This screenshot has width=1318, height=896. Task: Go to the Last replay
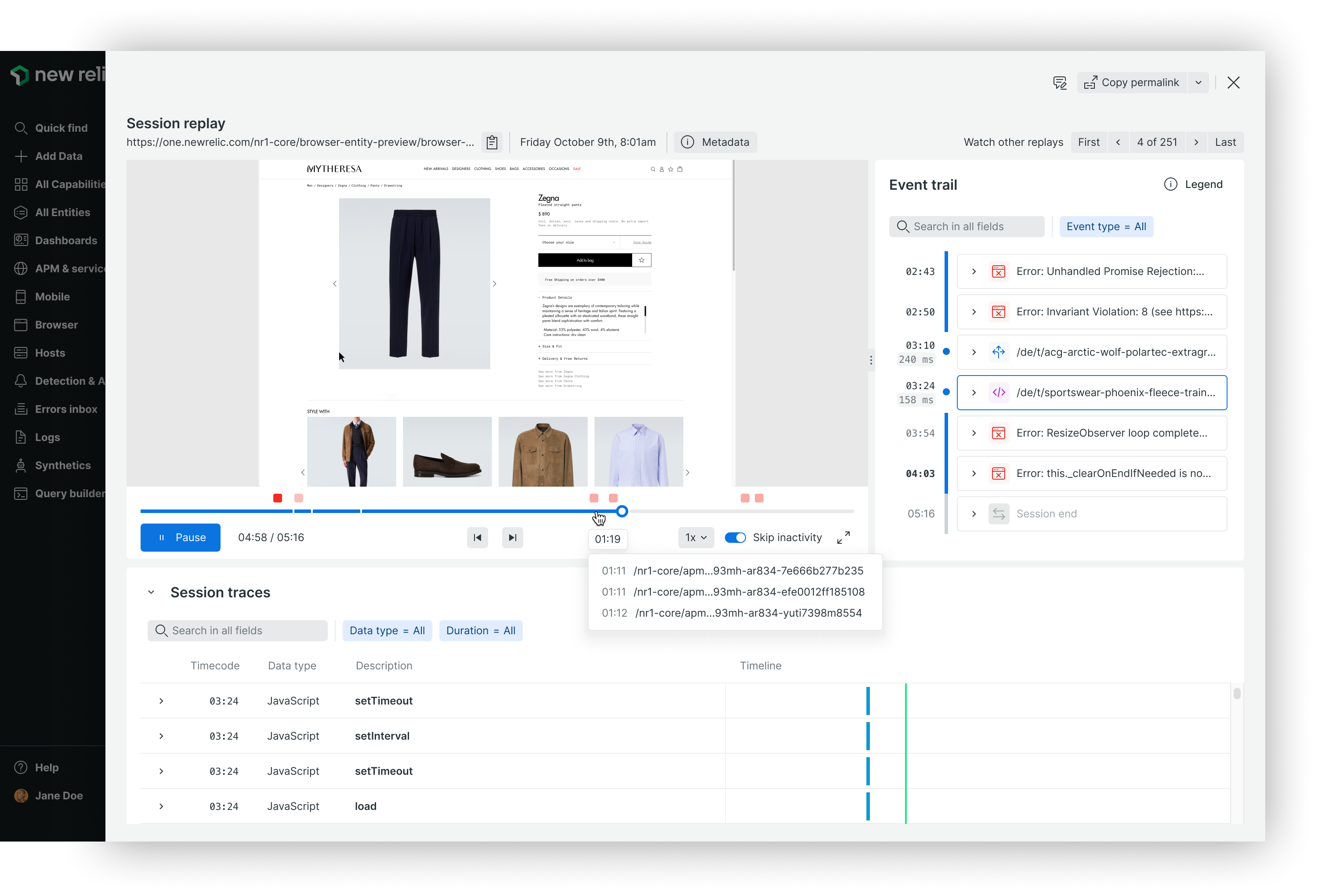tap(1225, 142)
